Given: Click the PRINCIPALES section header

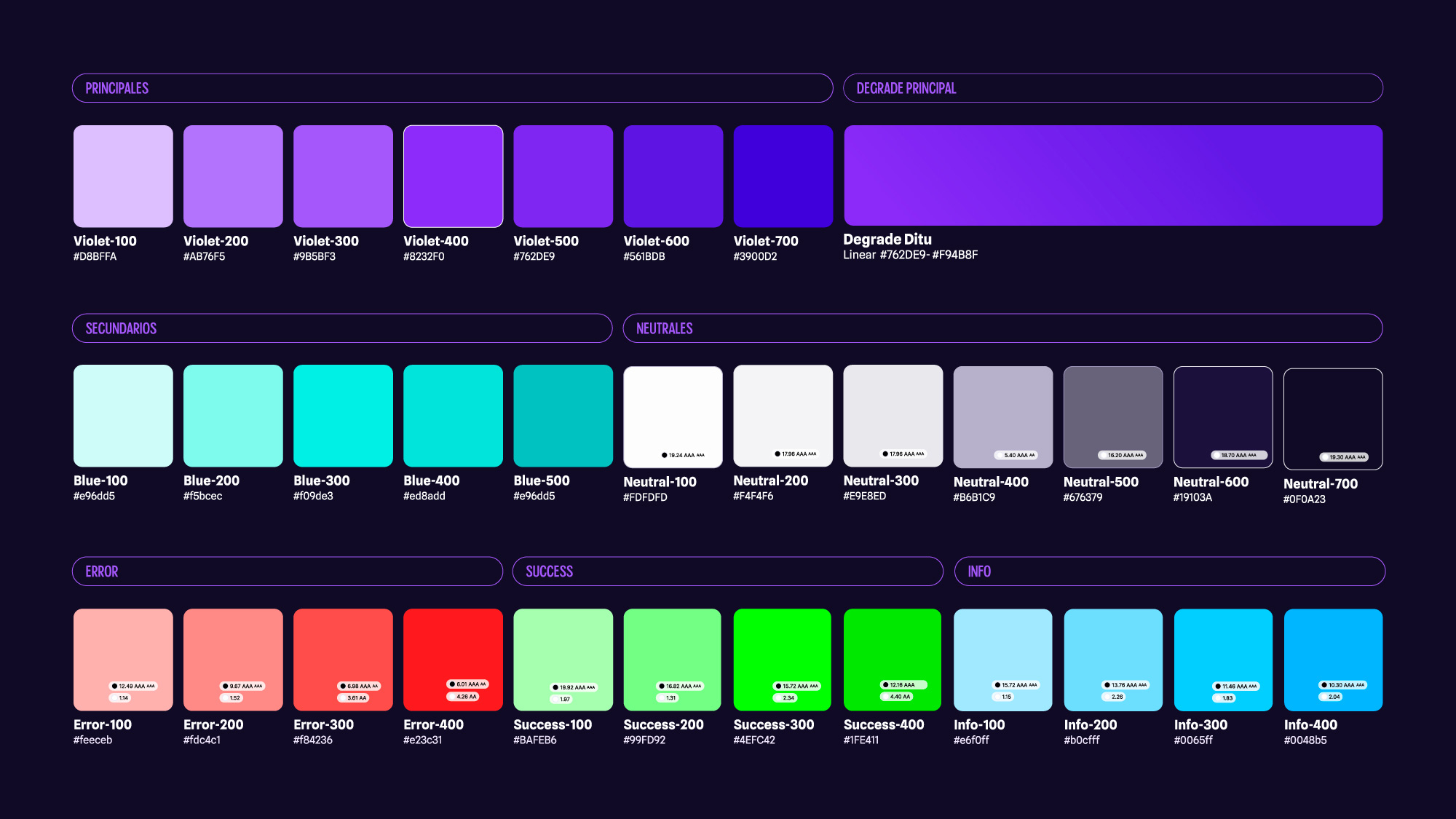Looking at the screenshot, I should 117,88.
